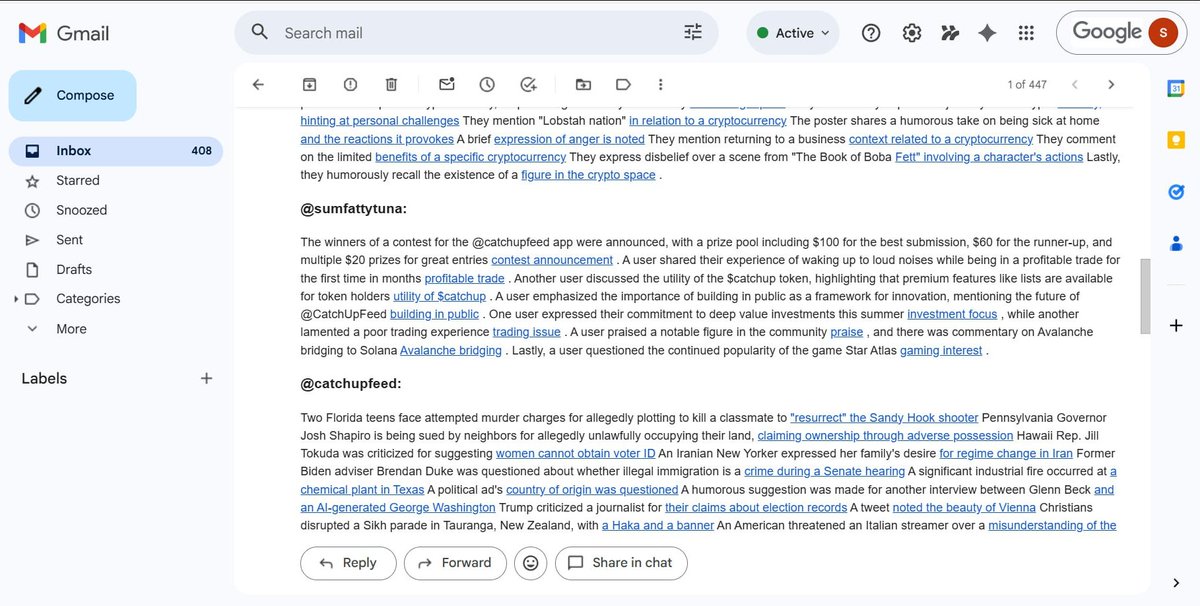This screenshot has height=606, width=1200.
Task: Show older email arrow
Action: click(1111, 84)
